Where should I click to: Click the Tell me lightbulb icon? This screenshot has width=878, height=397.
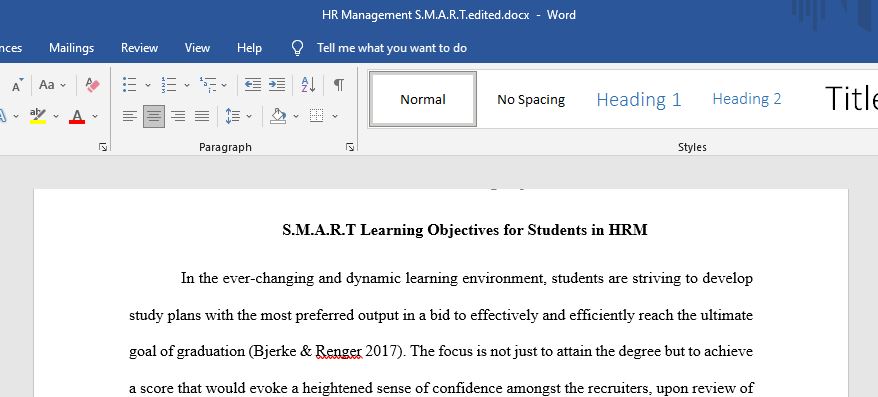[298, 48]
